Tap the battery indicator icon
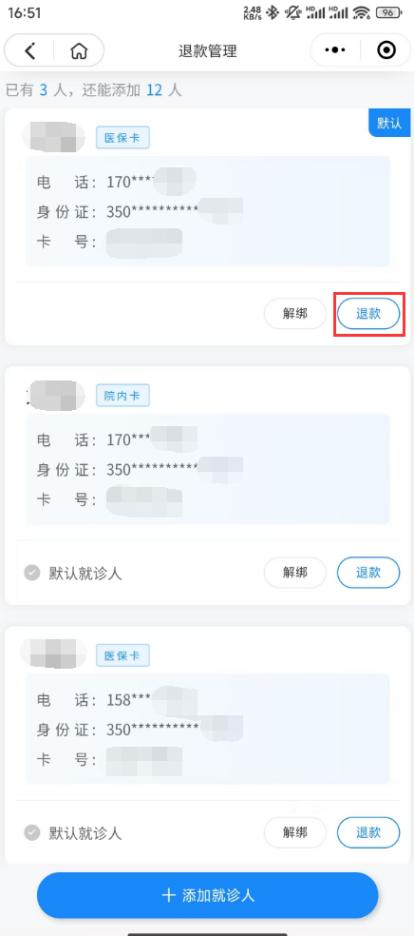The image size is (414, 936). [390, 12]
